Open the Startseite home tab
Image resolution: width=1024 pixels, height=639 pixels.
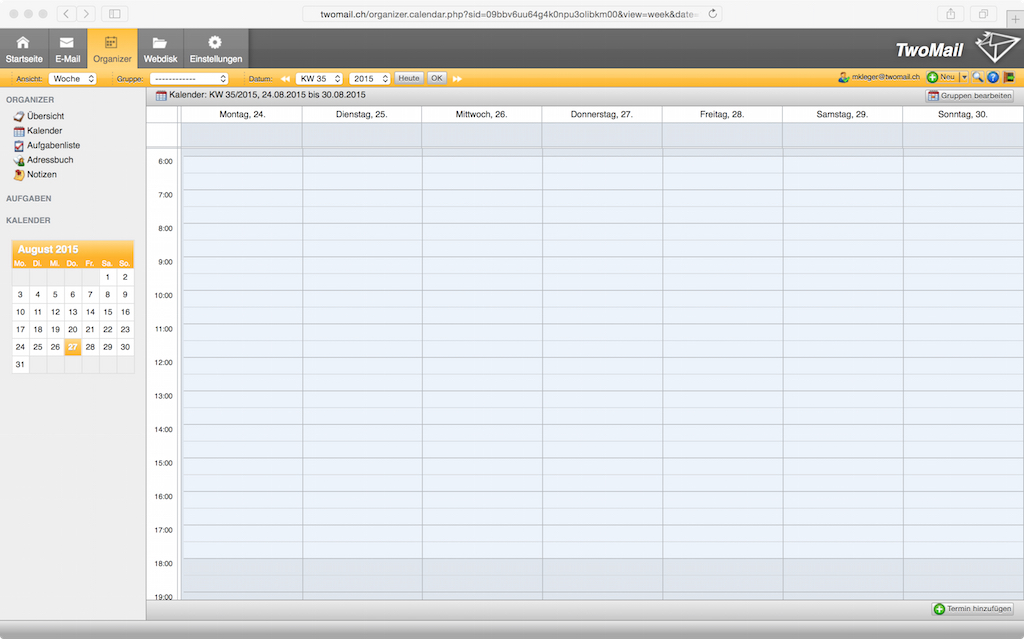click(24, 48)
